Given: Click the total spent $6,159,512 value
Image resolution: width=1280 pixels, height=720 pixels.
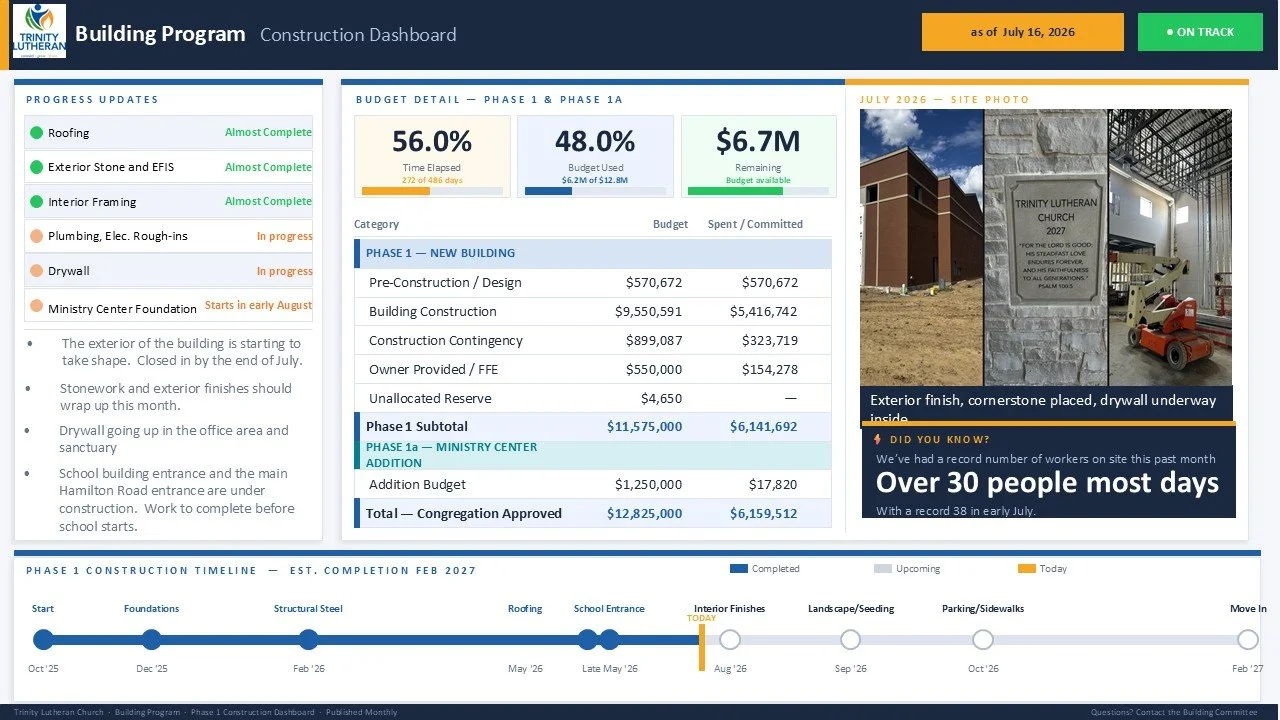Looking at the screenshot, I should click(x=764, y=514).
